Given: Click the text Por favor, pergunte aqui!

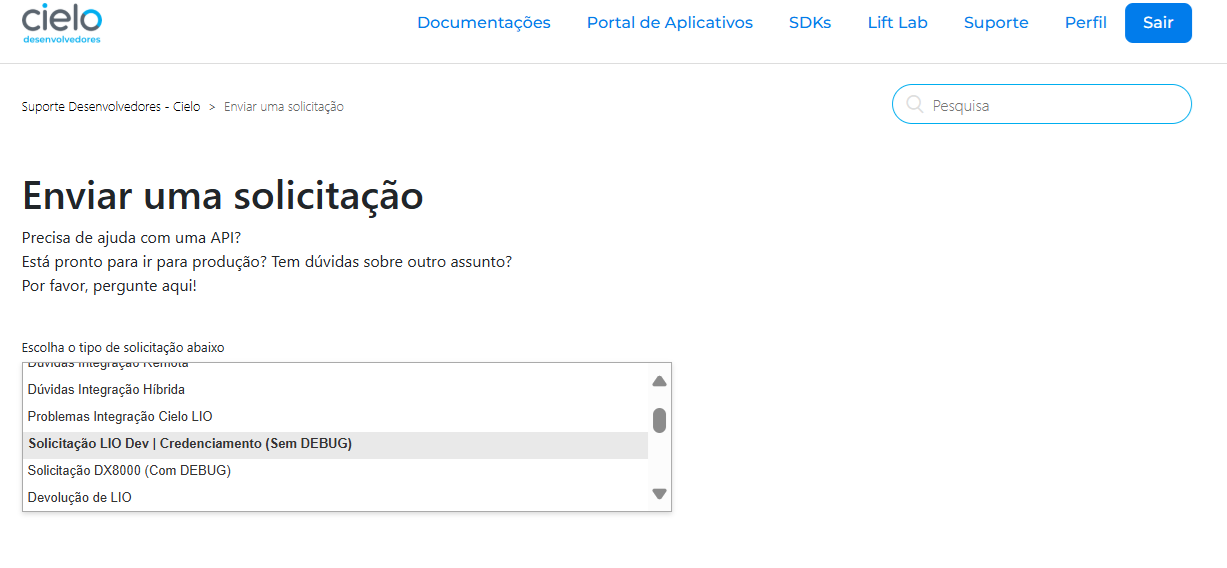Looking at the screenshot, I should point(109,286).
